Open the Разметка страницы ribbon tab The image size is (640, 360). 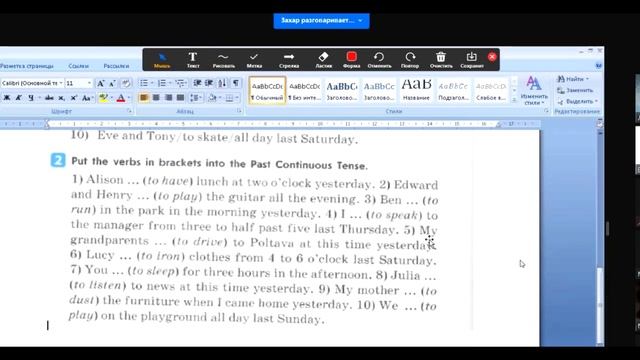tap(27, 66)
